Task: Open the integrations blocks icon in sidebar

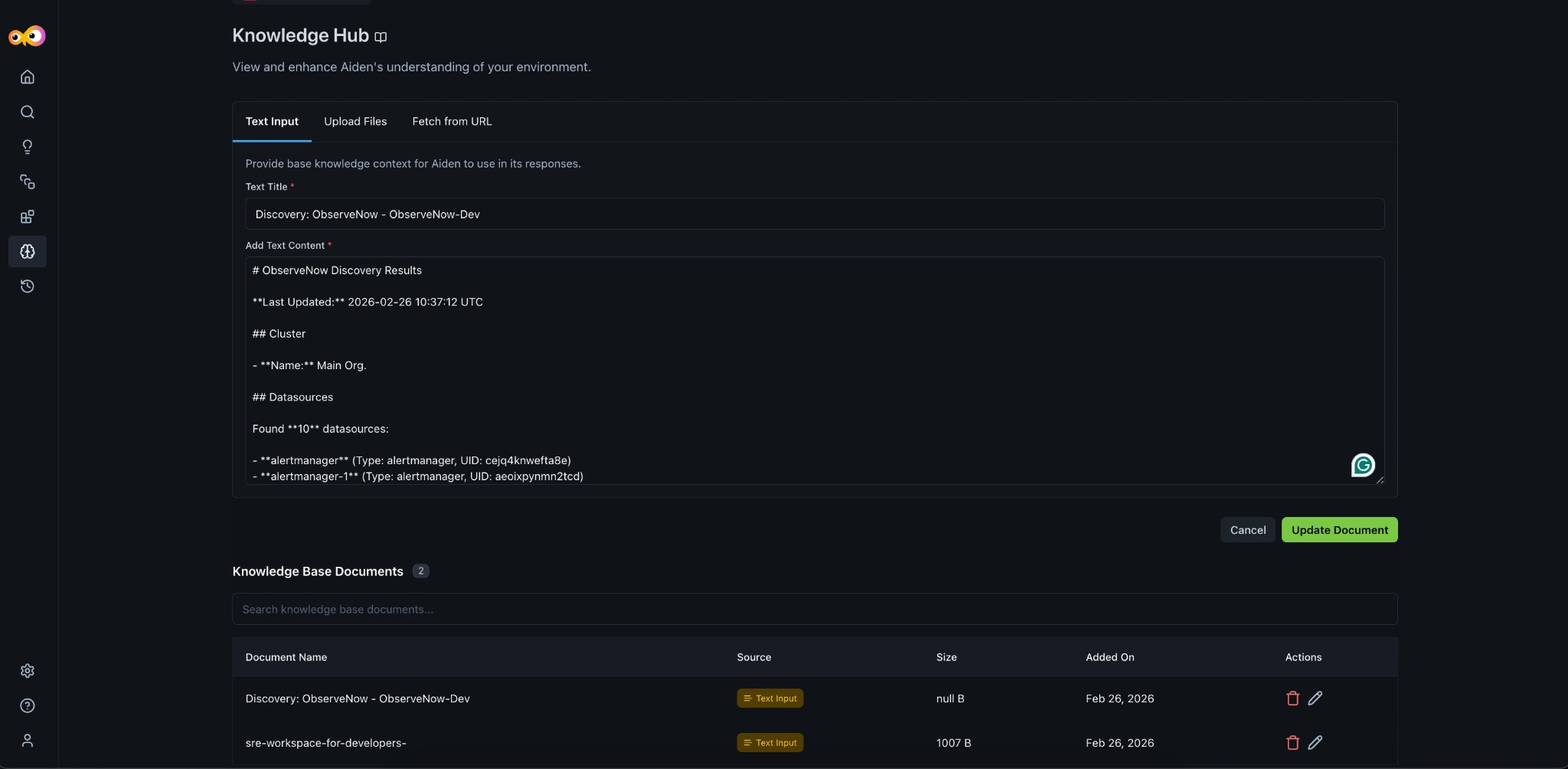Action: [x=28, y=218]
